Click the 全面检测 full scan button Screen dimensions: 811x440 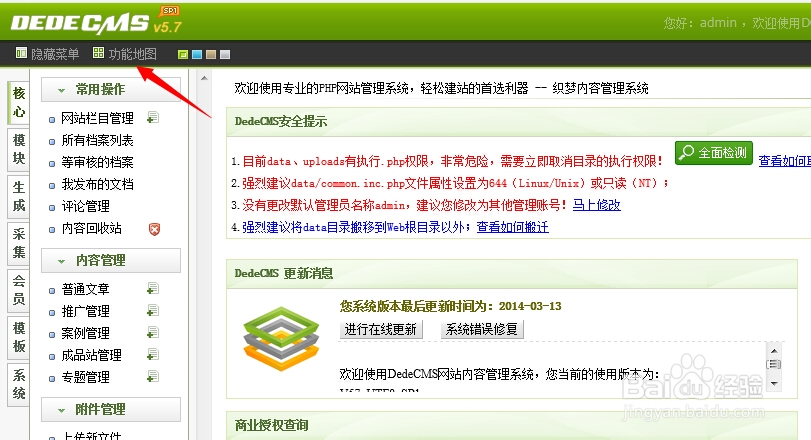coord(714,153)
